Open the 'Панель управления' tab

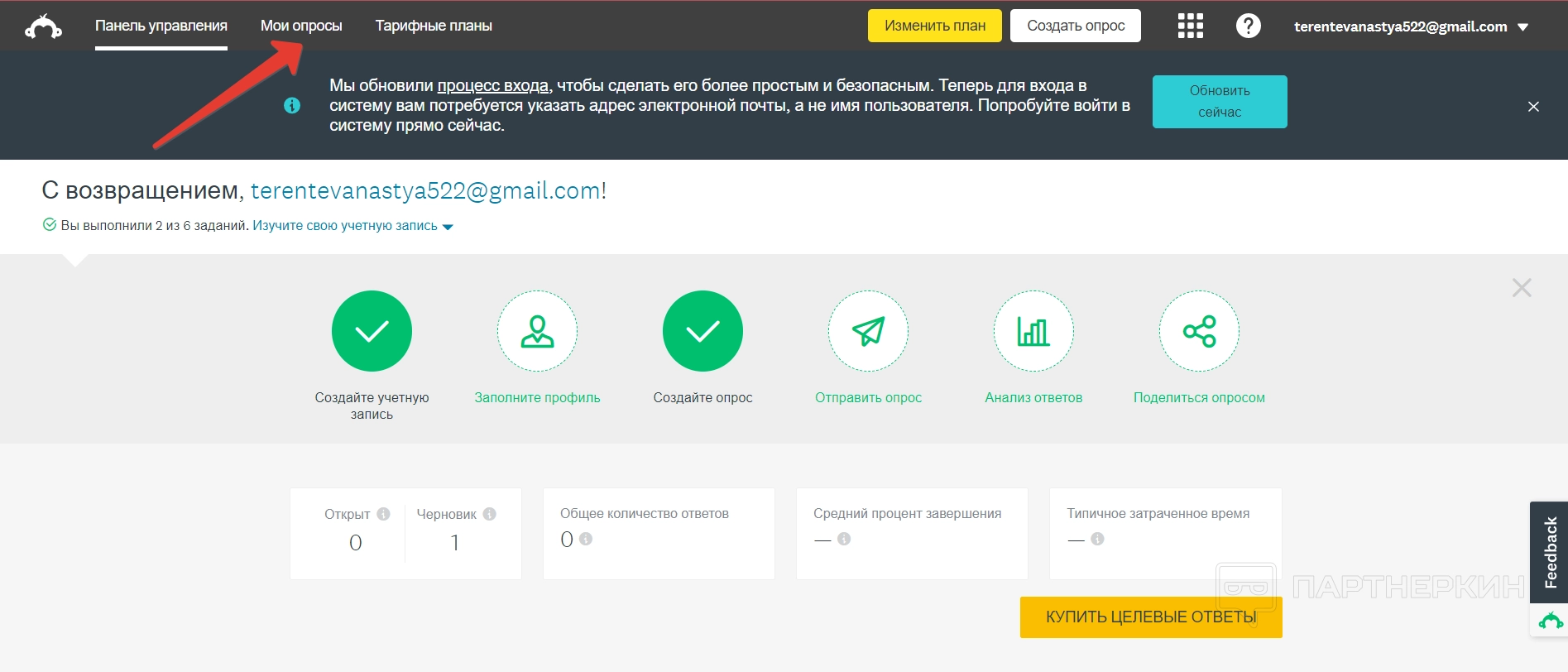point(161,26)
